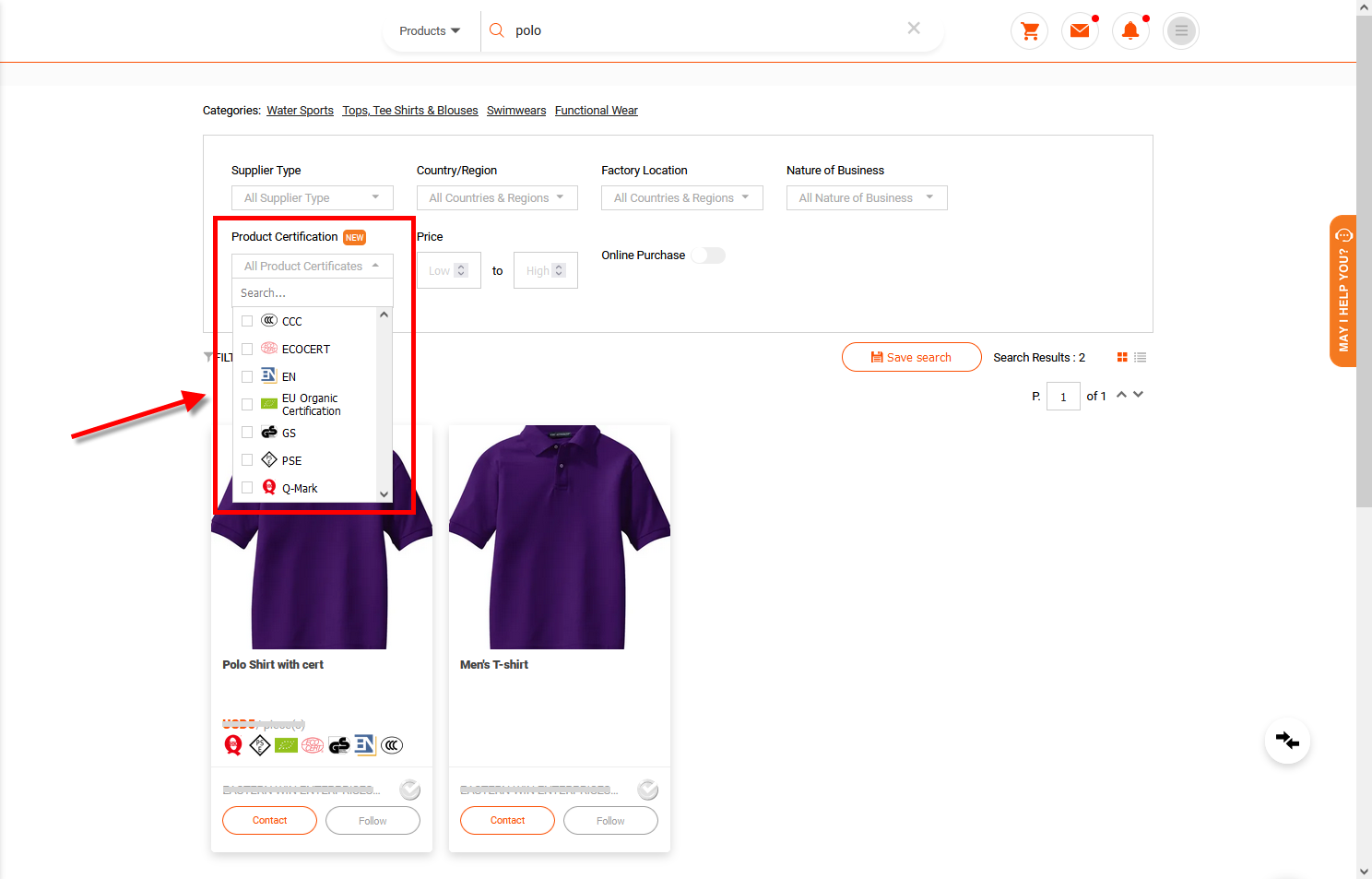This screenshot has width=1372, height=879.
Task: Open the Water Sports category link
Action: [300, 111]
